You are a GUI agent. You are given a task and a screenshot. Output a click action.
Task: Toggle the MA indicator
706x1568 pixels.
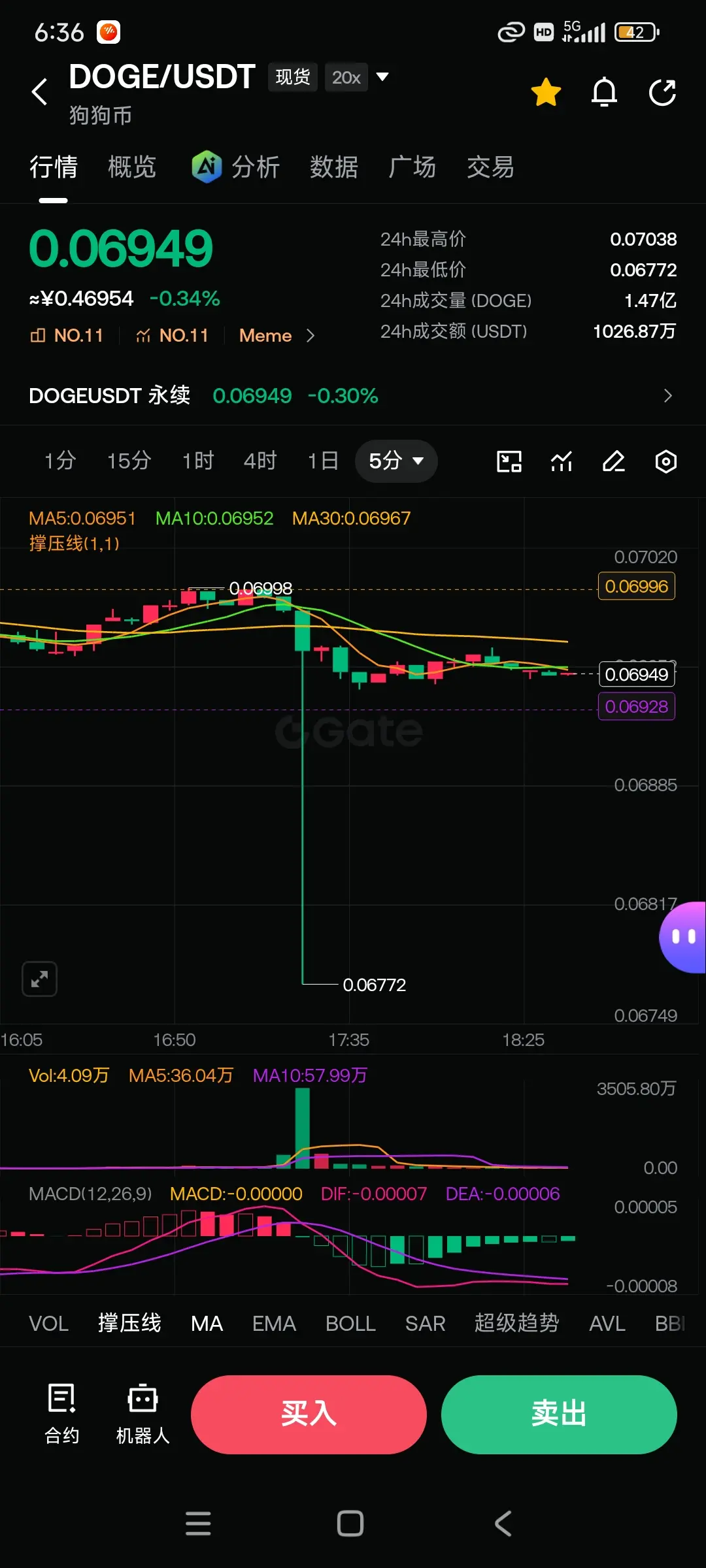[x=207, y=1324]
